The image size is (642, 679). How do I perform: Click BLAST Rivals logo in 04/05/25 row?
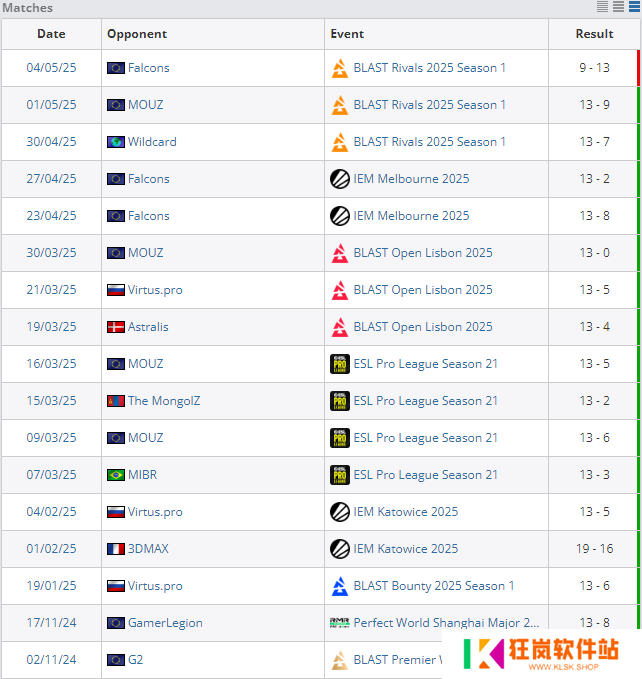pos(340,68)
